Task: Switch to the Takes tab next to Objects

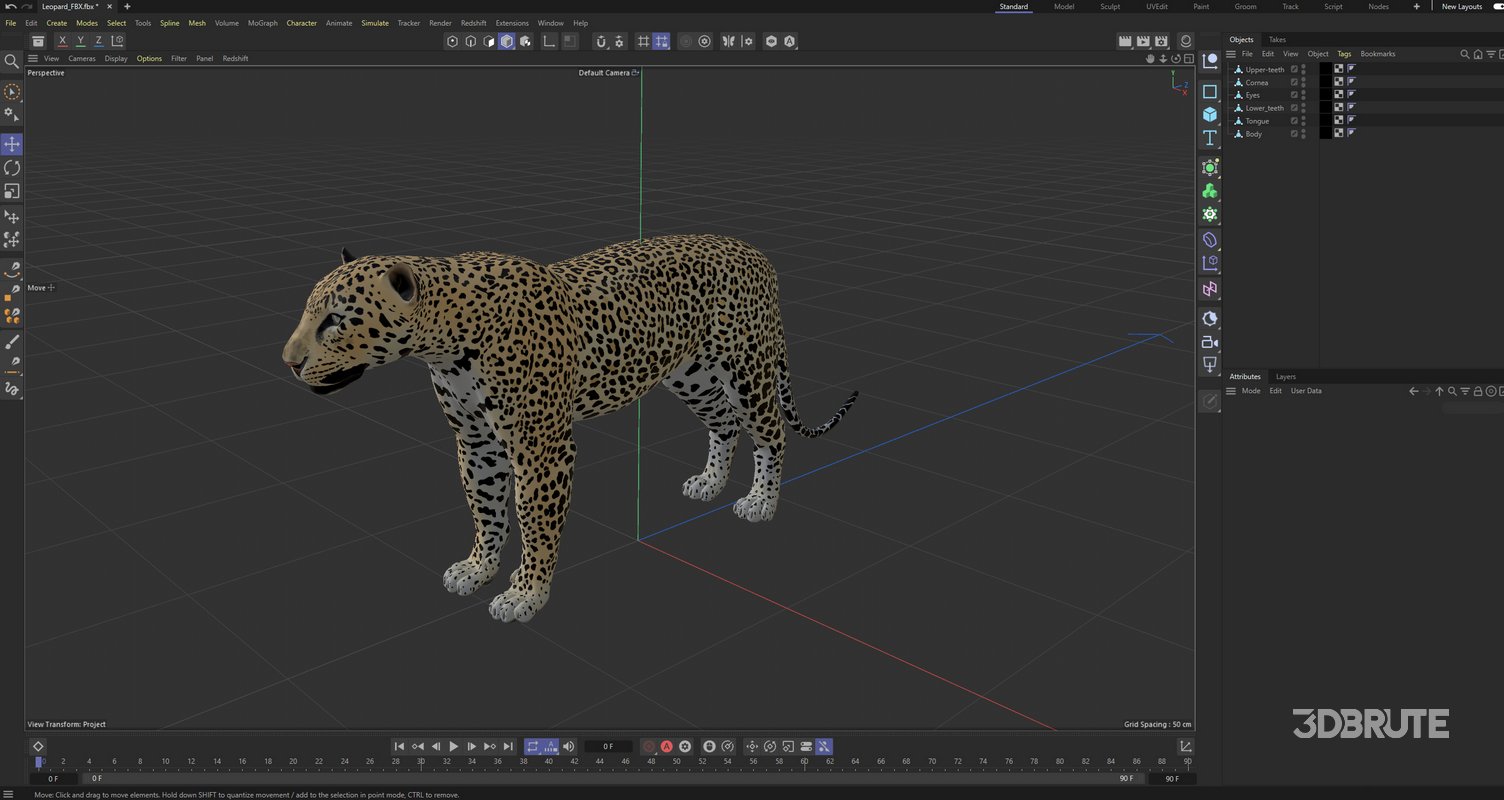Action: [1277, 39]
